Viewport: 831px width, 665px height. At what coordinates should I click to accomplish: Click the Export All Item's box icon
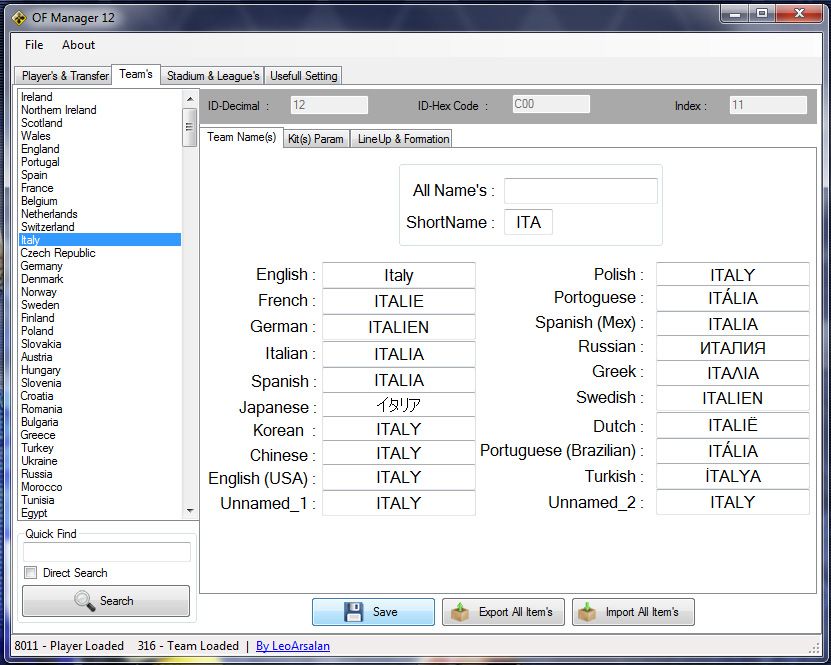[x=460, y=612]
